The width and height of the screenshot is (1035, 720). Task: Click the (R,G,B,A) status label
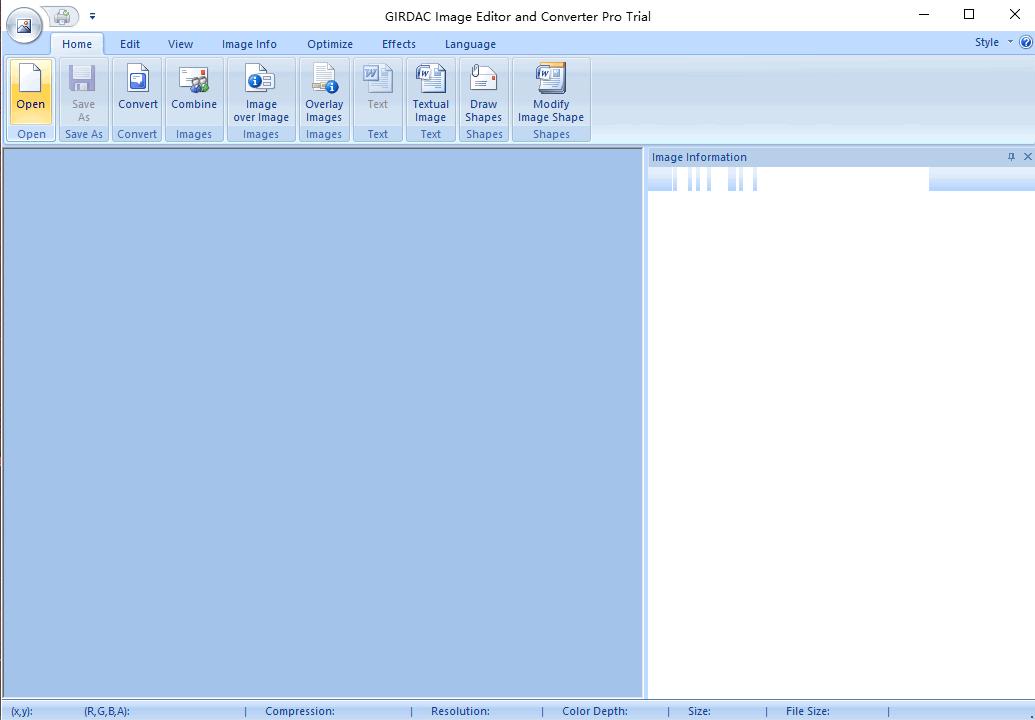(x=107, y=711)
